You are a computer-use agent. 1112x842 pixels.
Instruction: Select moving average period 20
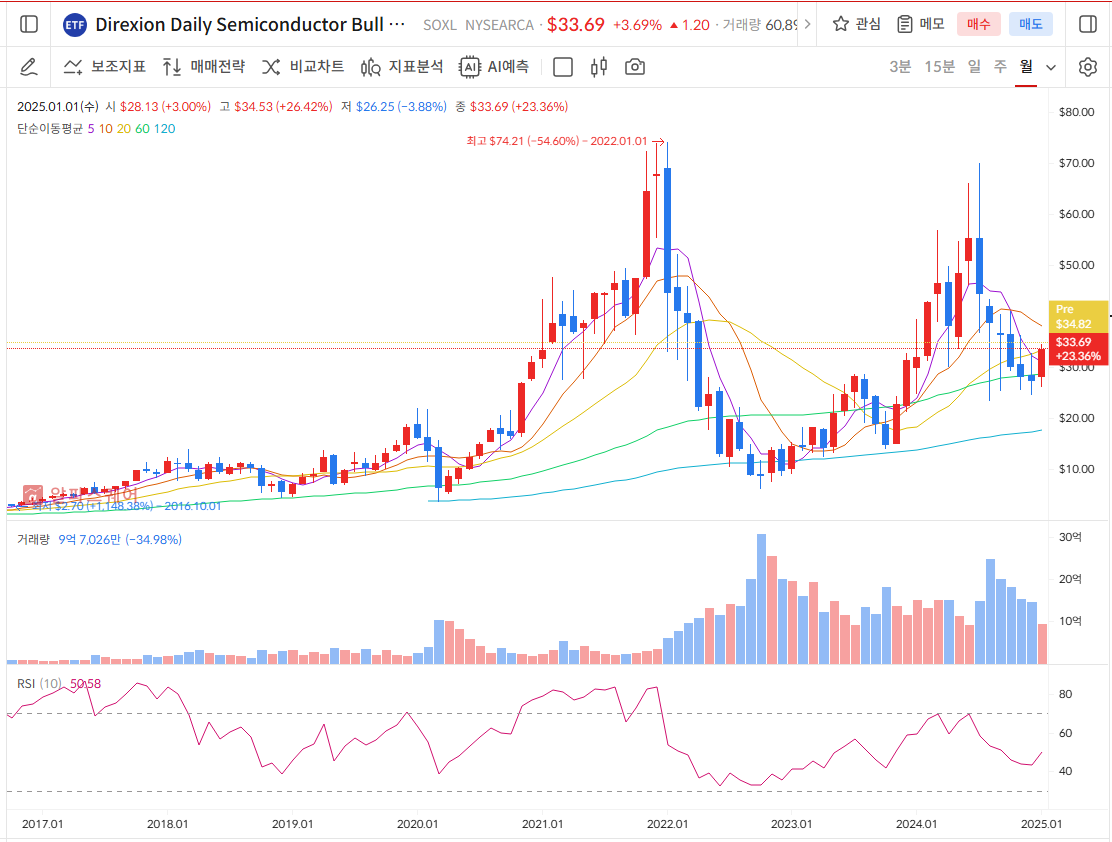[123, 128]
